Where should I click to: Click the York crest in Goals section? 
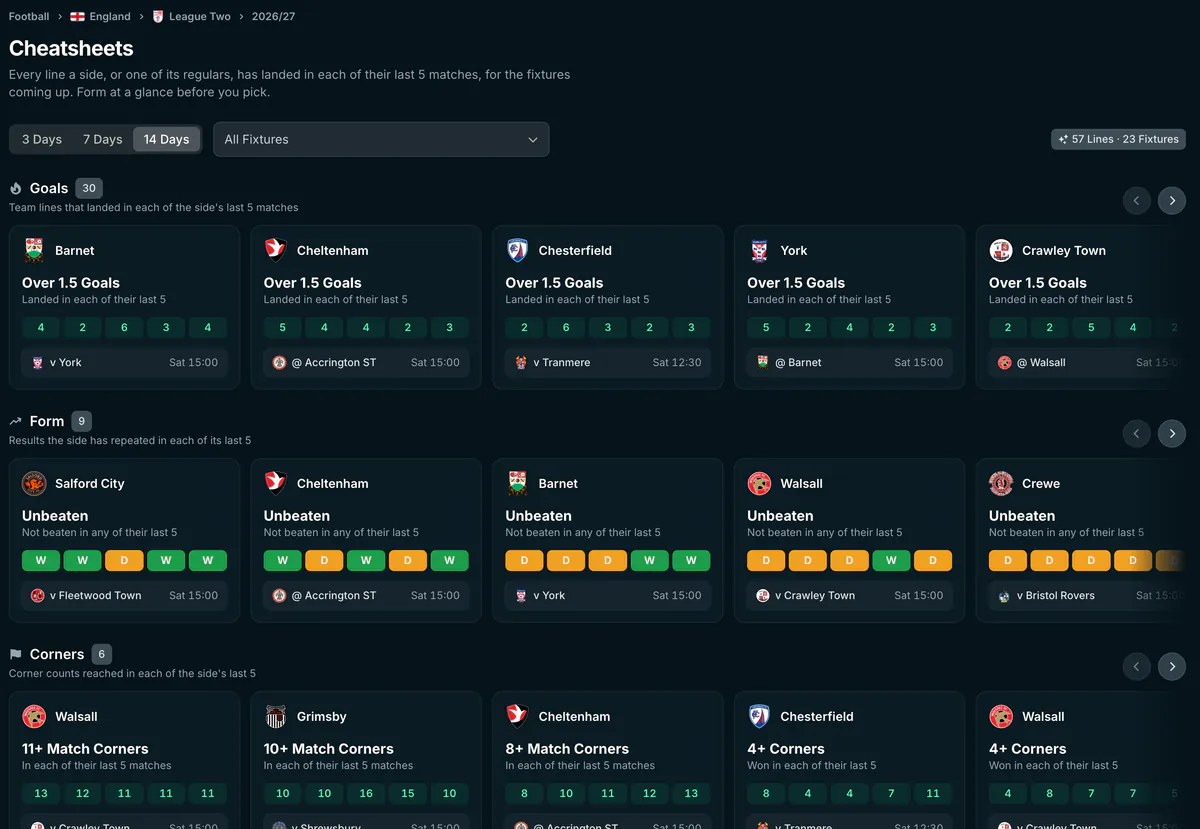tap(760, 250)
